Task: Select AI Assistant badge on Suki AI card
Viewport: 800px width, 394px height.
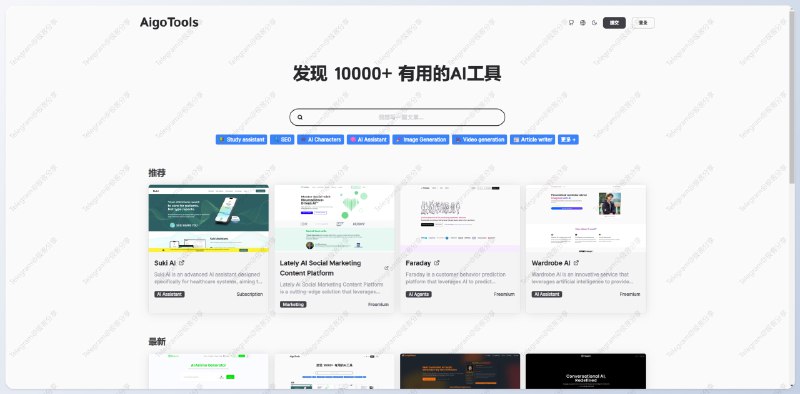Action: coord(169,294)
